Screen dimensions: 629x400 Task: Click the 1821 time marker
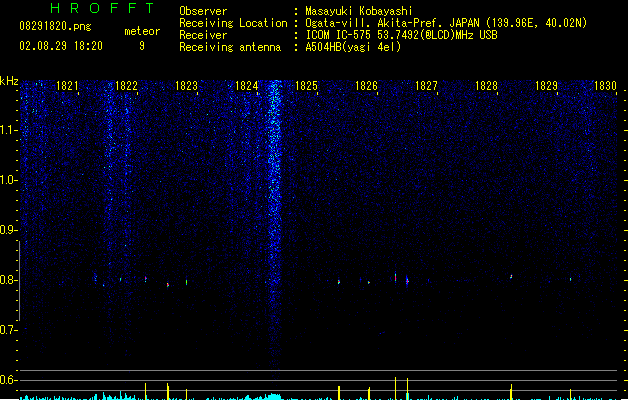pyautogui.click(x=67, y=86)
